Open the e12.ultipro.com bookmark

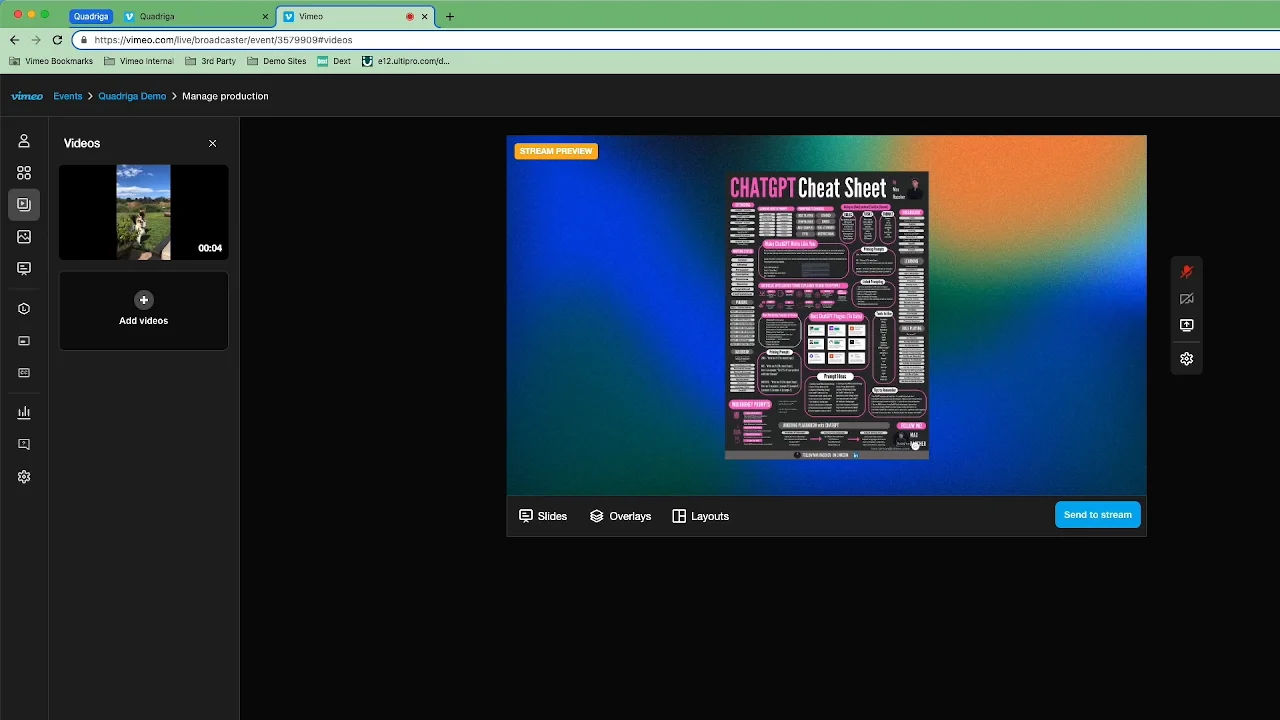pyautogui.click(x=406, y=61)
